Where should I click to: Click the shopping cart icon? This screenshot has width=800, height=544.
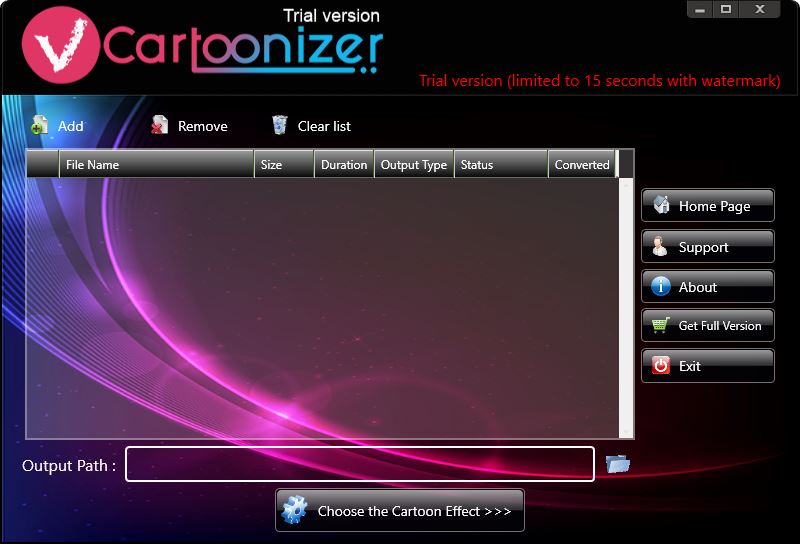pos(661,325)
